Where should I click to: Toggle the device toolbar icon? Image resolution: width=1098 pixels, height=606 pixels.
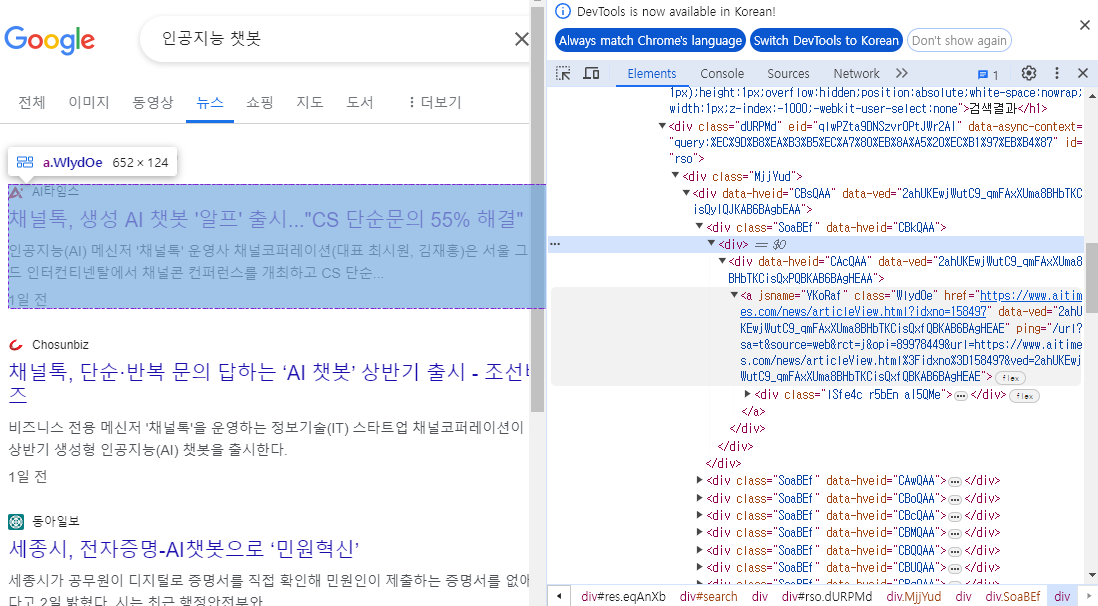(x=591, y=73)
